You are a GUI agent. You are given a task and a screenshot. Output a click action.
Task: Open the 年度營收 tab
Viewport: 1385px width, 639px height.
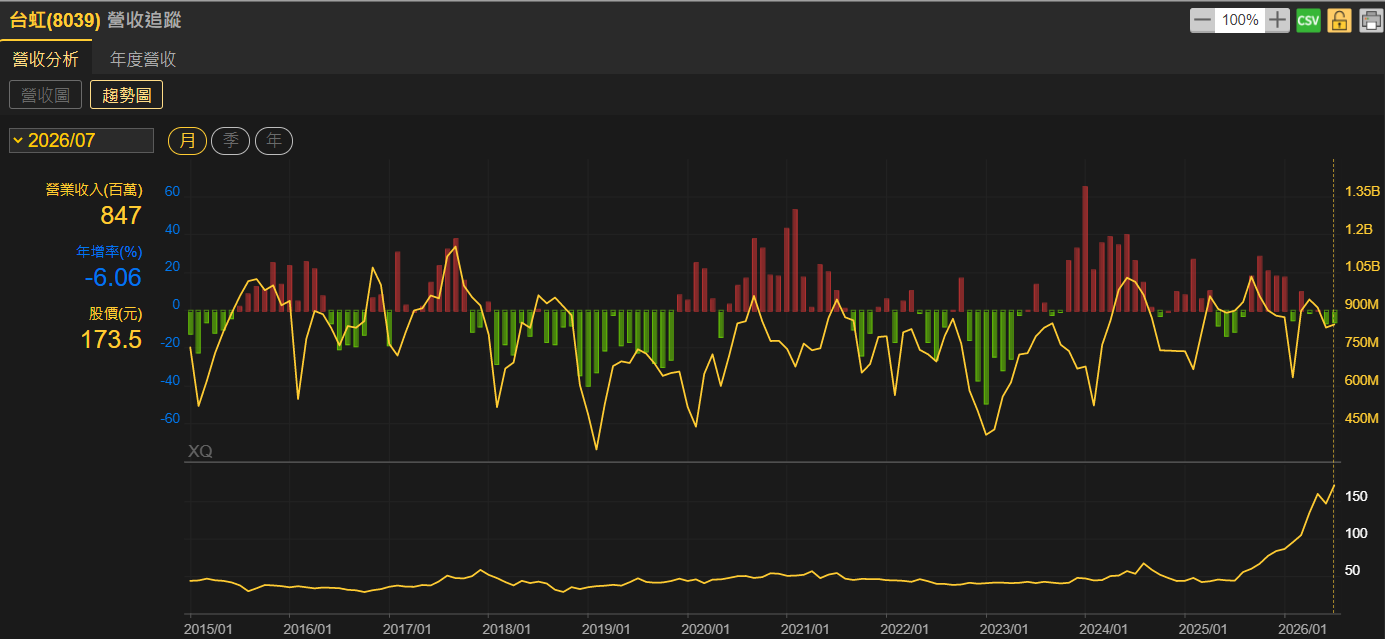pos(143,59)
